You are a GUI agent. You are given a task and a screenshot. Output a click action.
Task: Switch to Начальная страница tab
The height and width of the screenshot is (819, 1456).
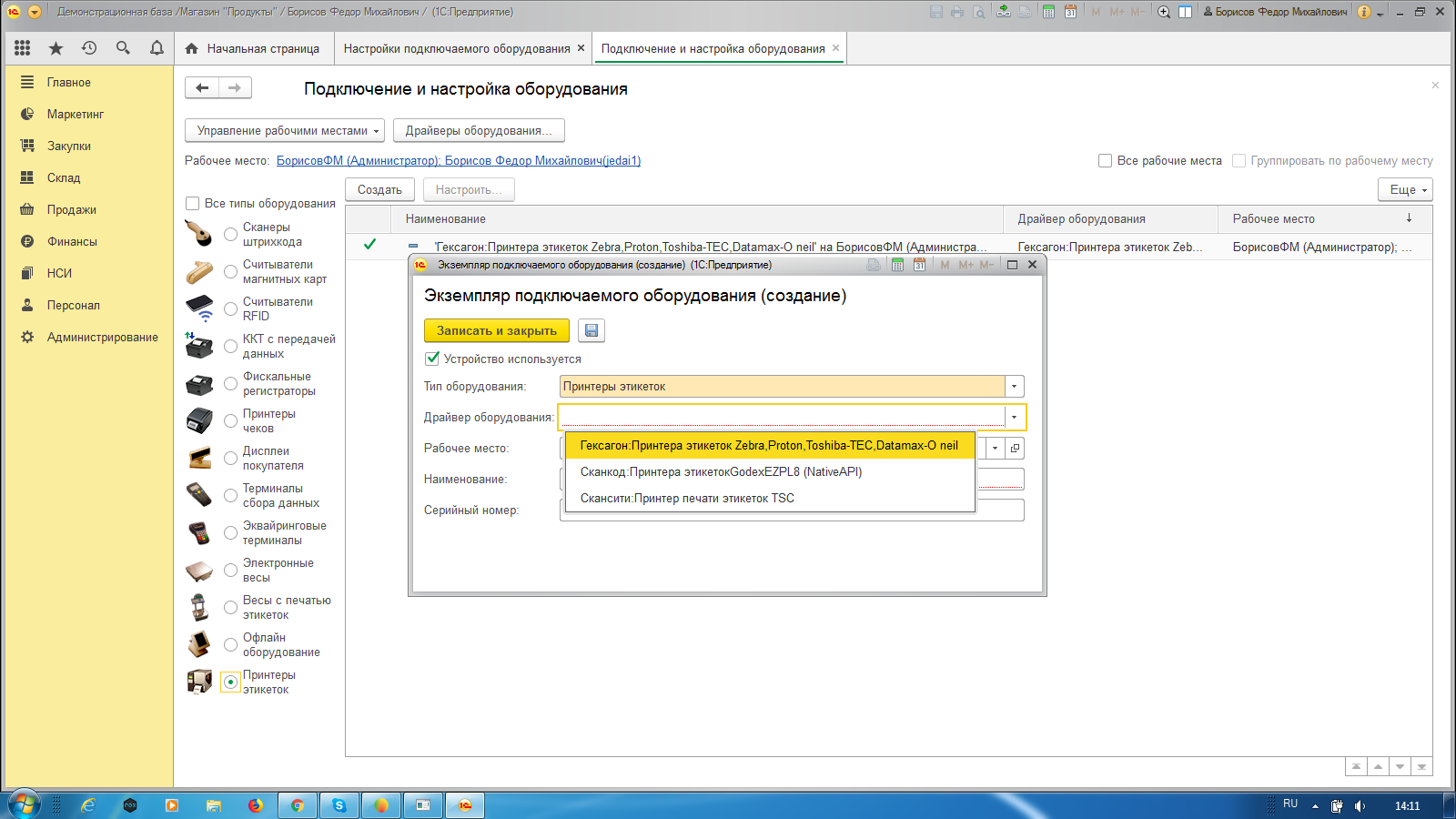254,48
